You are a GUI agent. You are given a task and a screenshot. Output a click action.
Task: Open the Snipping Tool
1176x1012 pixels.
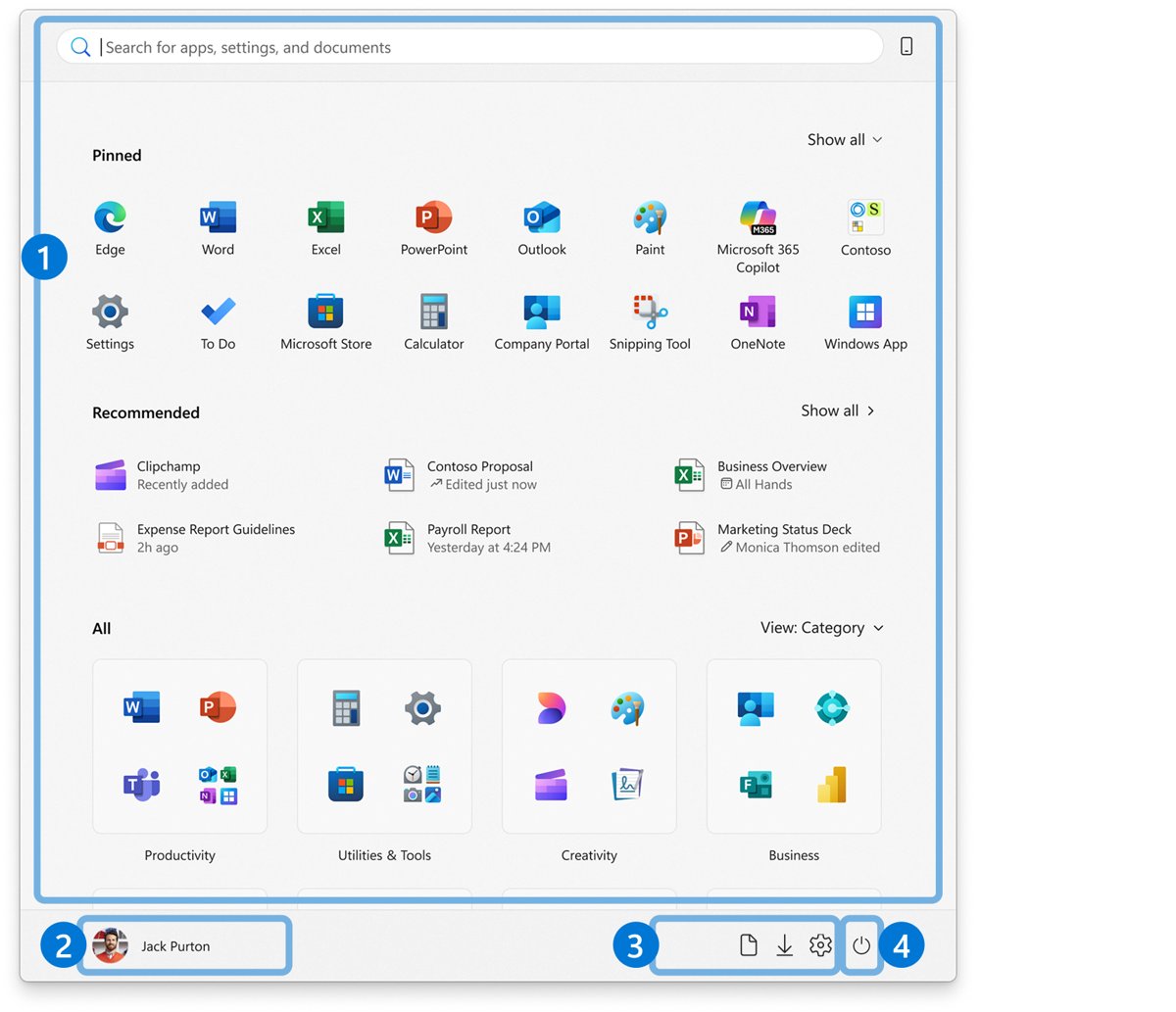(x=650, y=312)
